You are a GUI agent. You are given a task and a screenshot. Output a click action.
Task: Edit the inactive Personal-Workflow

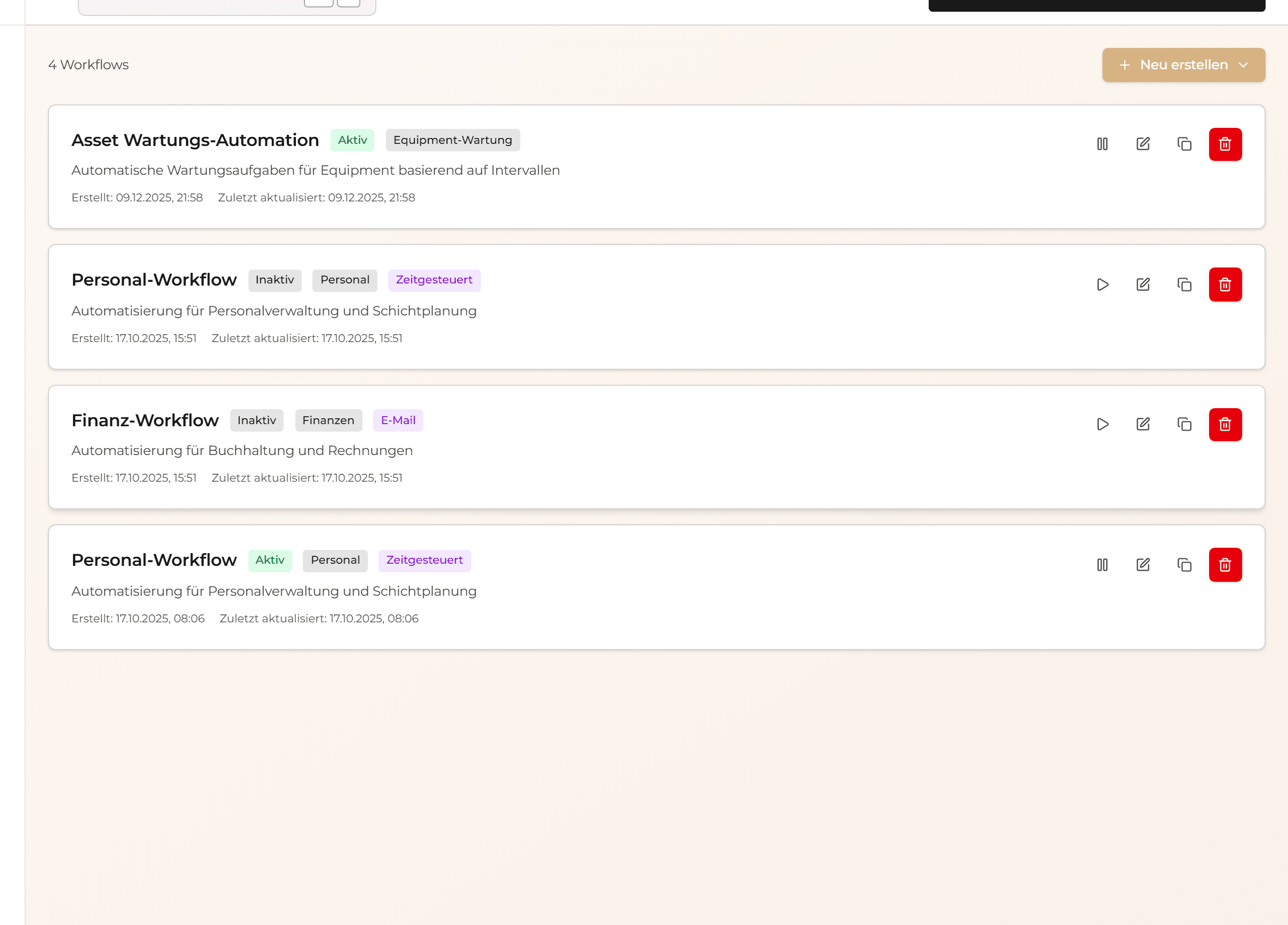(1143, 285)
